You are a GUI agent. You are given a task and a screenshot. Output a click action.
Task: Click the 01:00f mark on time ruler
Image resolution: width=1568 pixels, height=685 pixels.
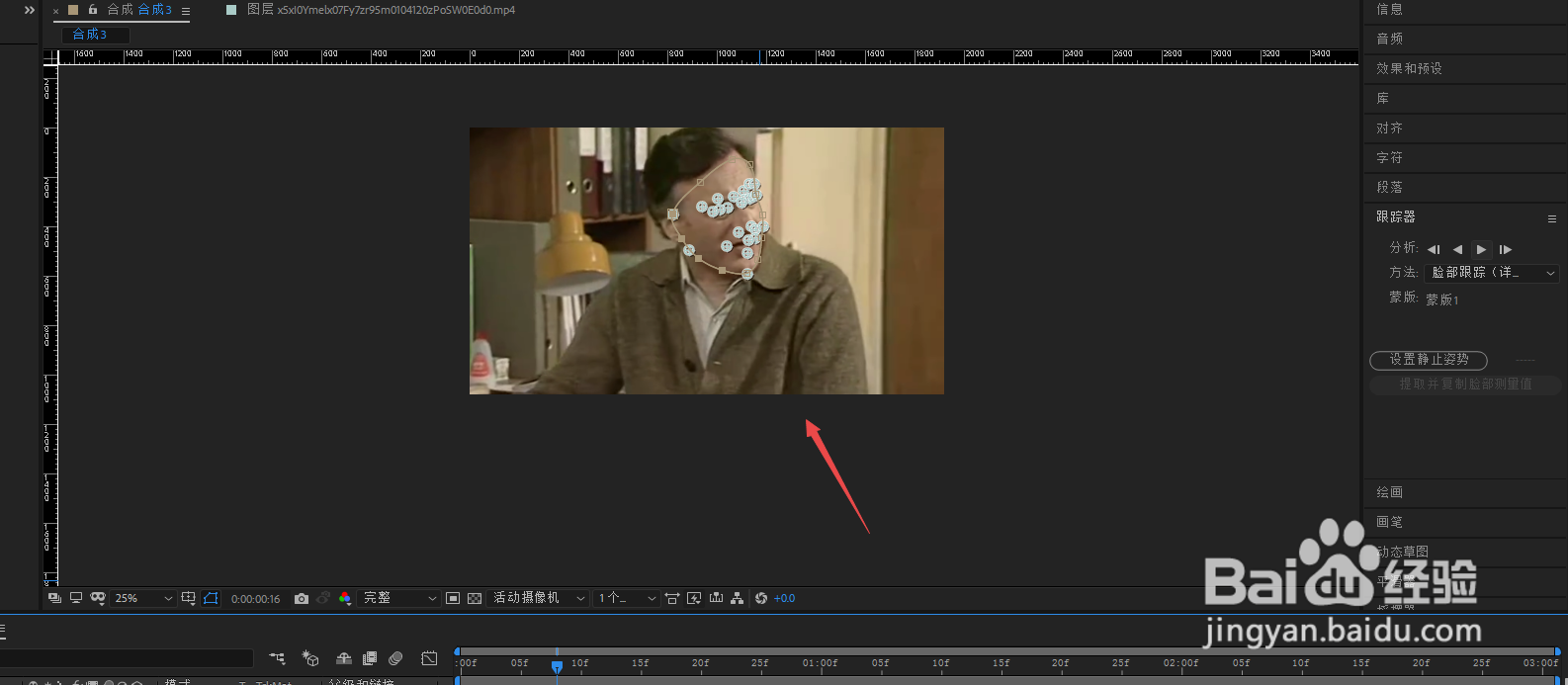820,663
